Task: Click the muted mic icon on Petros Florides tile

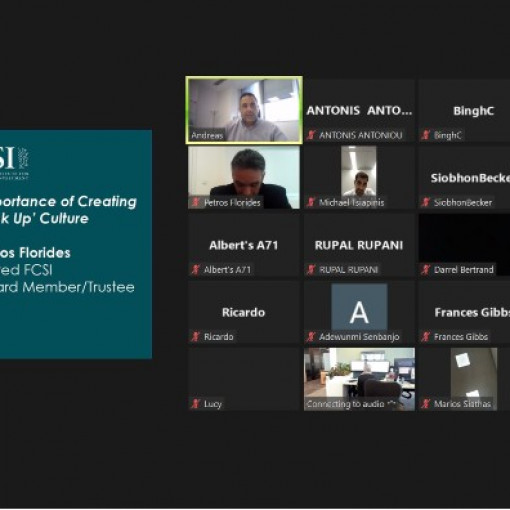Action: (x=196, y=202)
